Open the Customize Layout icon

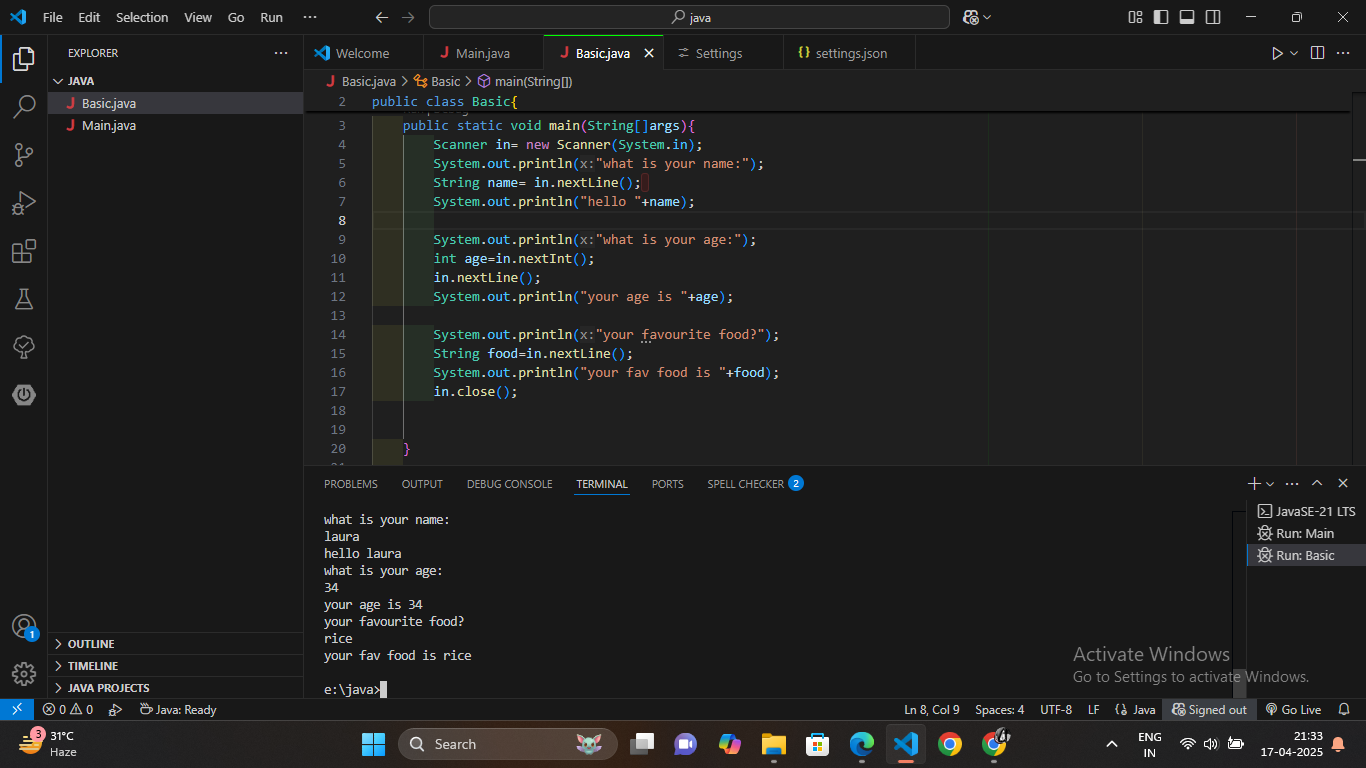tap(1135, 17)
